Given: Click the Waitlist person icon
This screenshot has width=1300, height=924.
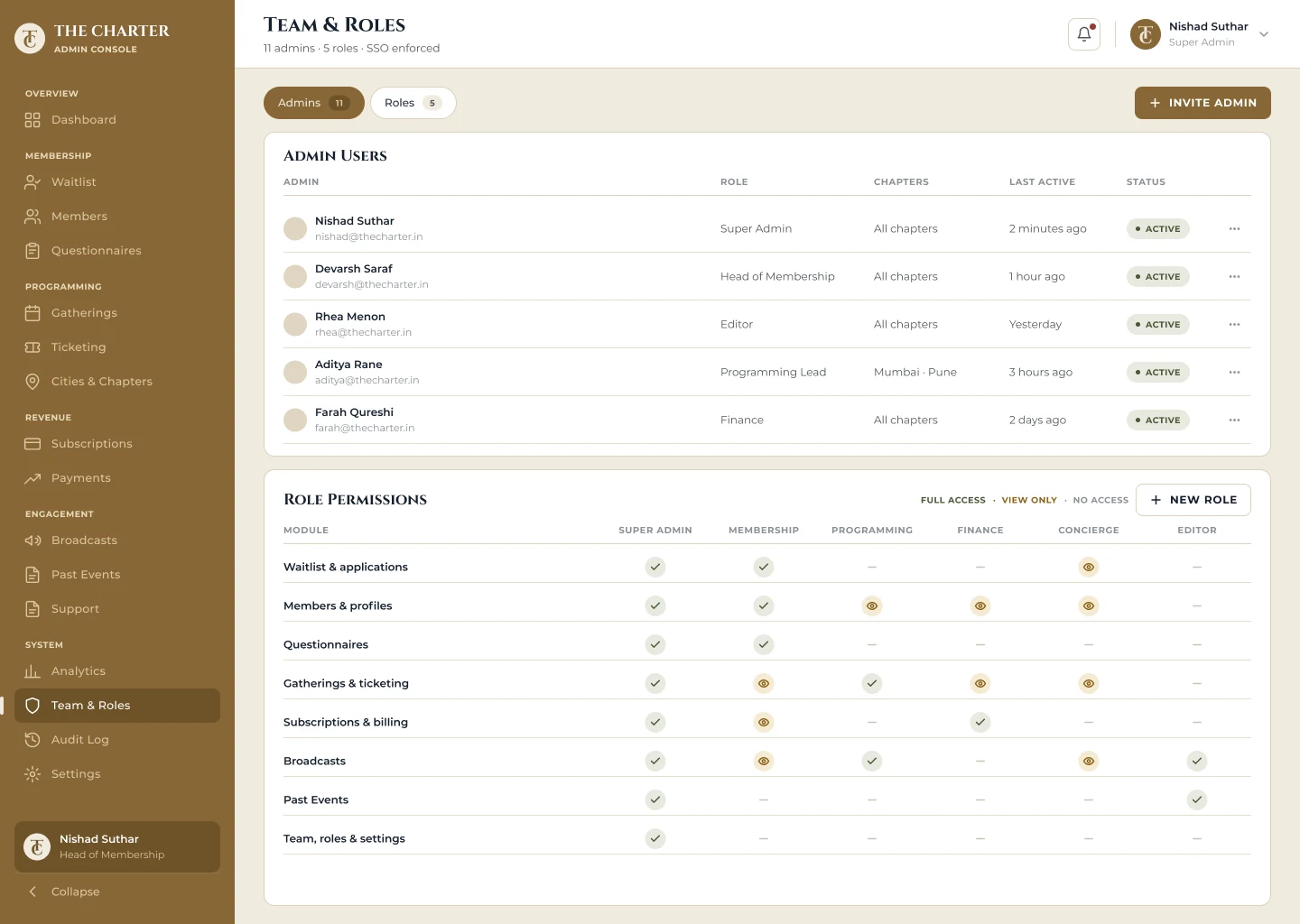Looking at the screenshot, I should pyautogui.click(x=32, y=182).
